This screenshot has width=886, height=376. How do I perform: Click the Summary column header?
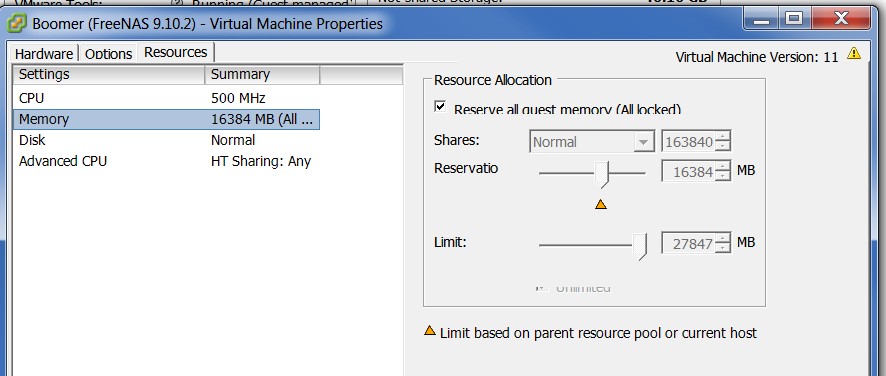[x=262, y=75]
